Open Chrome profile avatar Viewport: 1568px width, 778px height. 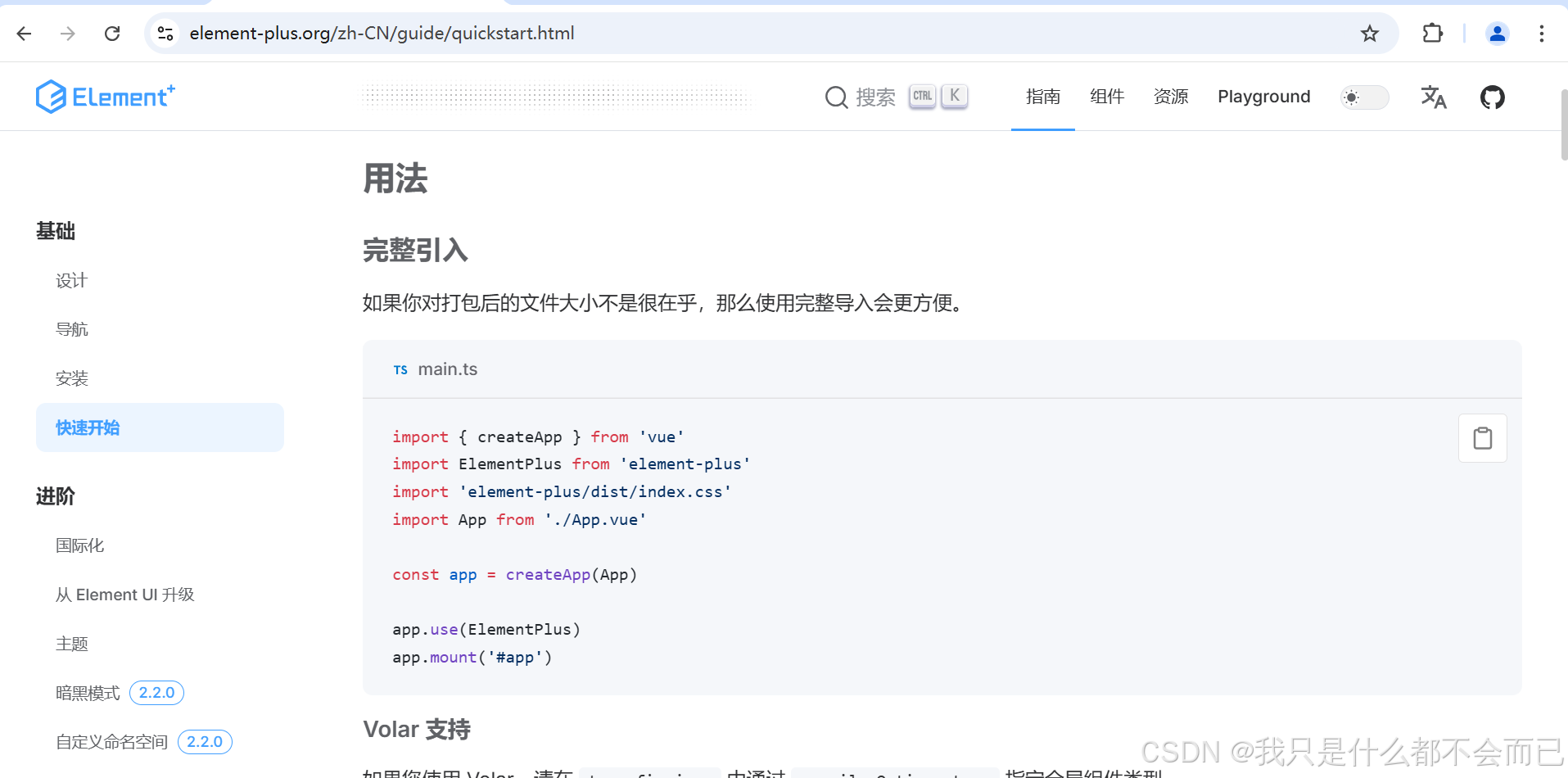1498,34
